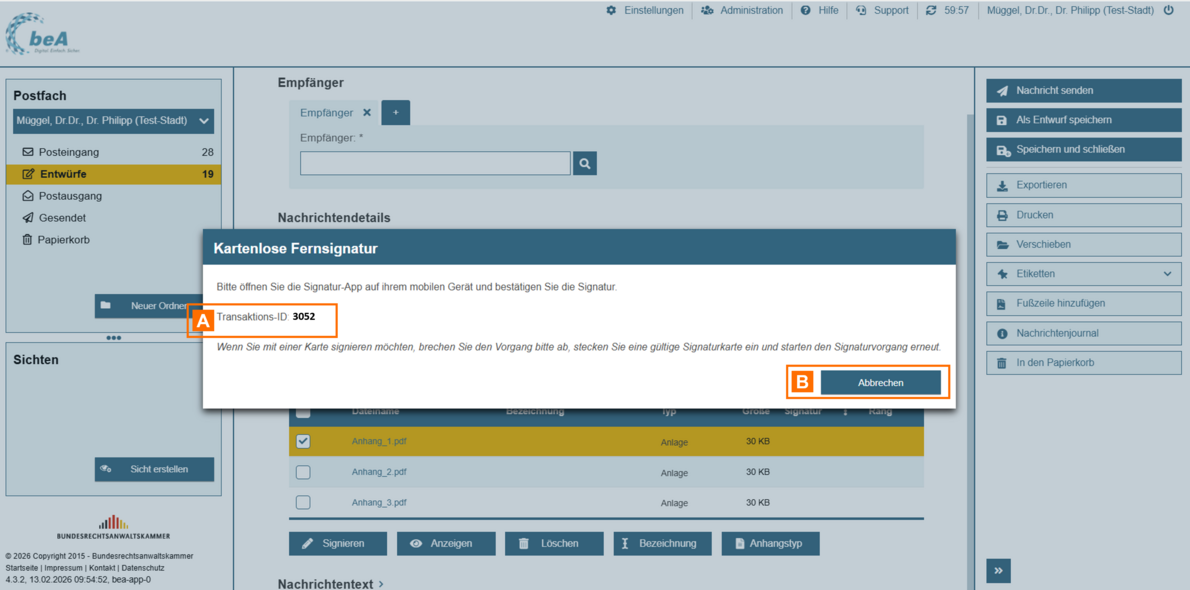1190x590 pixels.
Task: Add new recipient with plus icon
Action: tap(395, 113)
